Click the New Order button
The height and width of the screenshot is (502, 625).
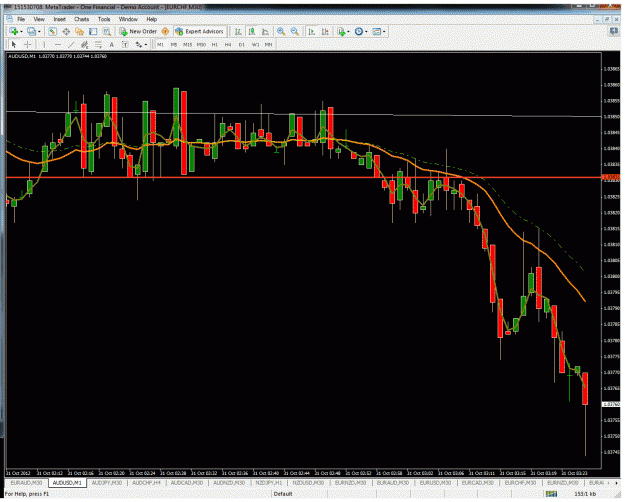(x=138, y=31)
